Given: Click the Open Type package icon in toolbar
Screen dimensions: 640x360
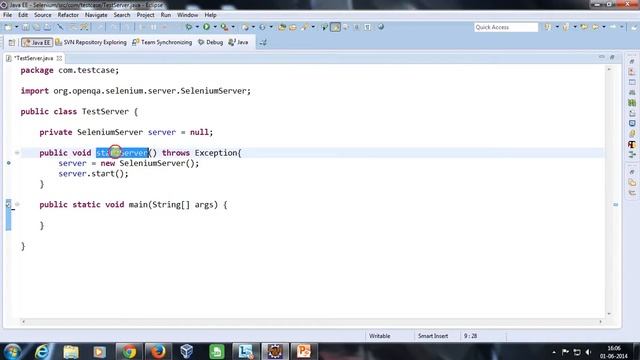Looking at the screenshot, I should pyautogui.click(x=282, y=27).
